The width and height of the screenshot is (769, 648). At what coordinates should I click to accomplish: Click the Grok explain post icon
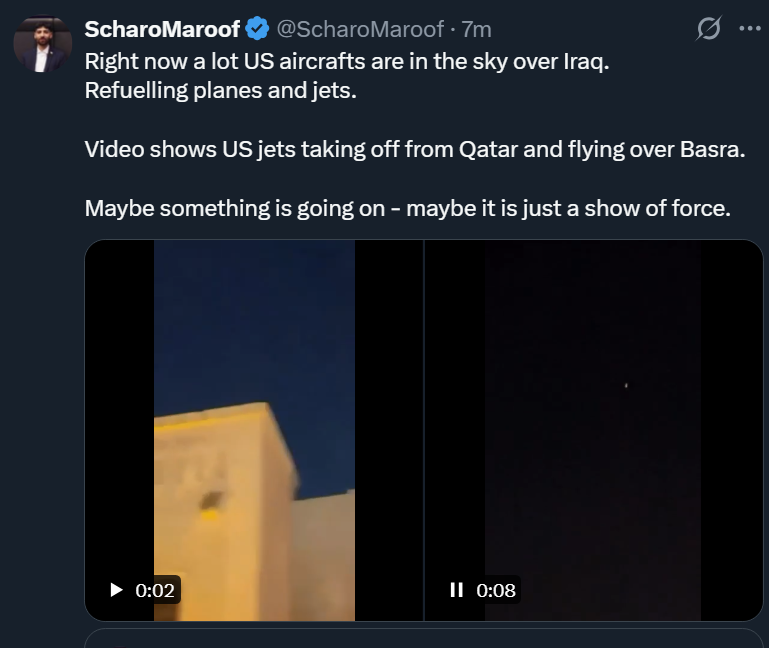tap(708, 30)
